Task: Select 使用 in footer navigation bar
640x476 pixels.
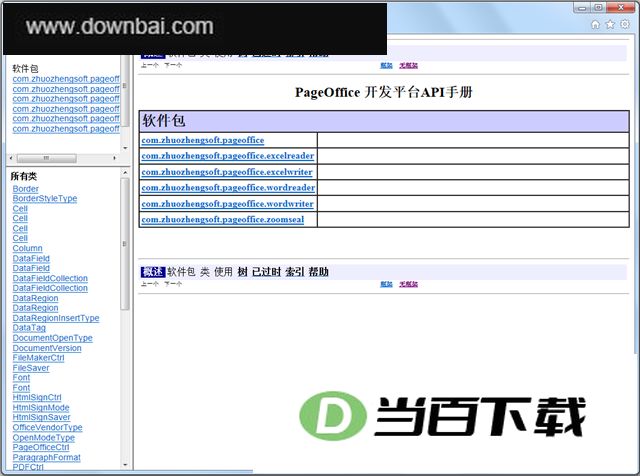Action: (224, 272)
